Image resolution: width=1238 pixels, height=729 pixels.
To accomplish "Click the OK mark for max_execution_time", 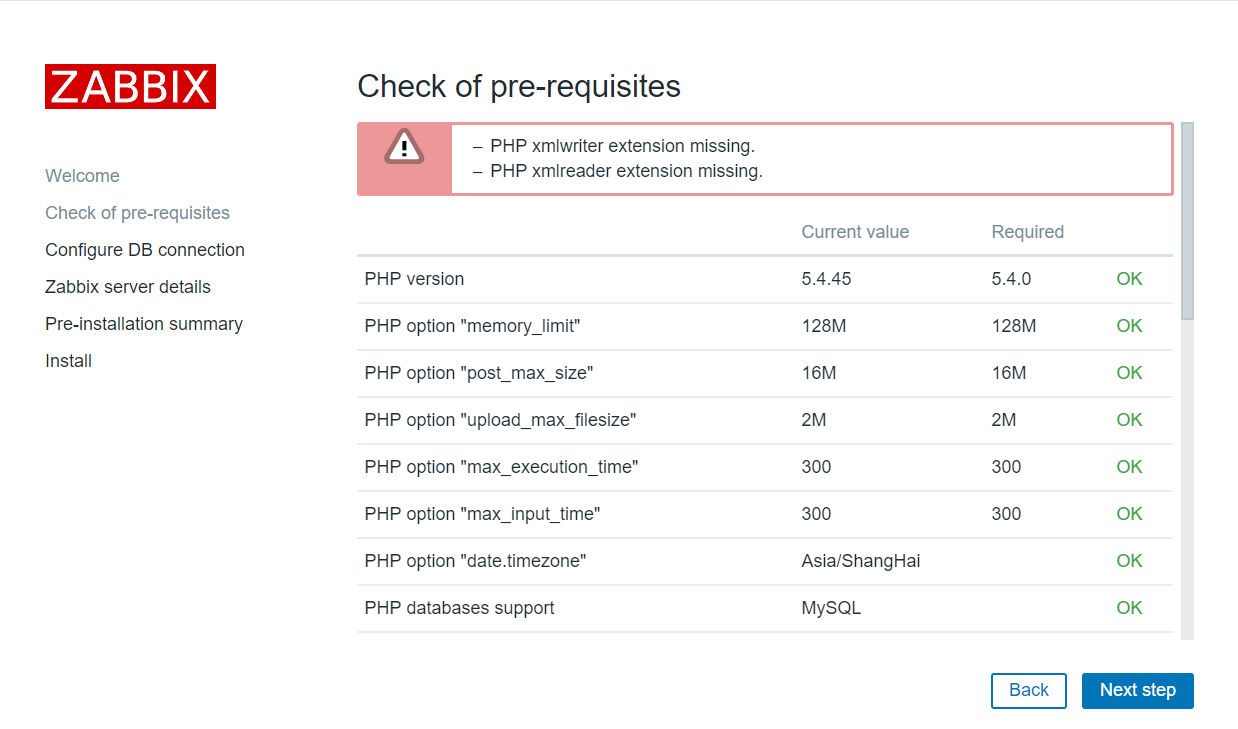I will (x=1129, y=466).
